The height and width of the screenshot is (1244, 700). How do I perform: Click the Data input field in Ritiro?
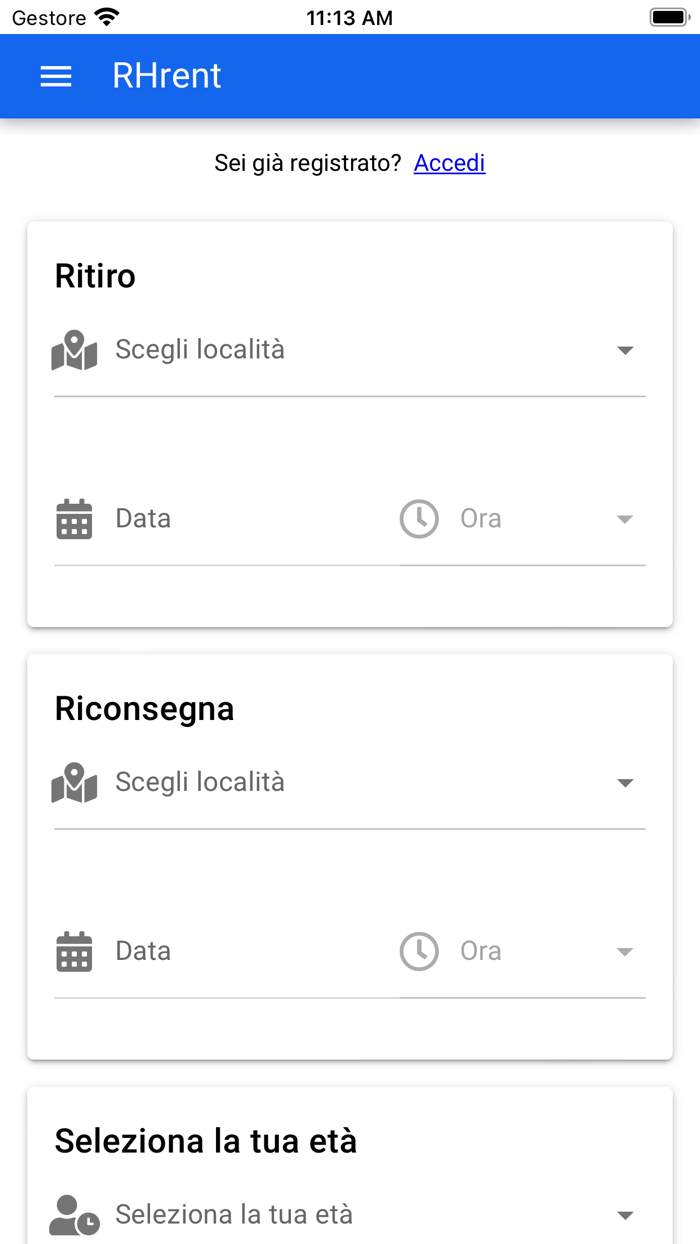(200, 519)
